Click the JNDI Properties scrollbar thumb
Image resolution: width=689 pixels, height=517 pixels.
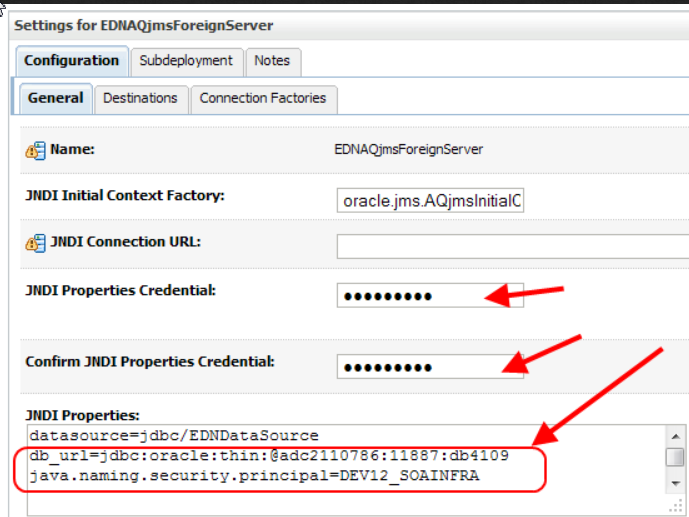[x=675, y=457]
